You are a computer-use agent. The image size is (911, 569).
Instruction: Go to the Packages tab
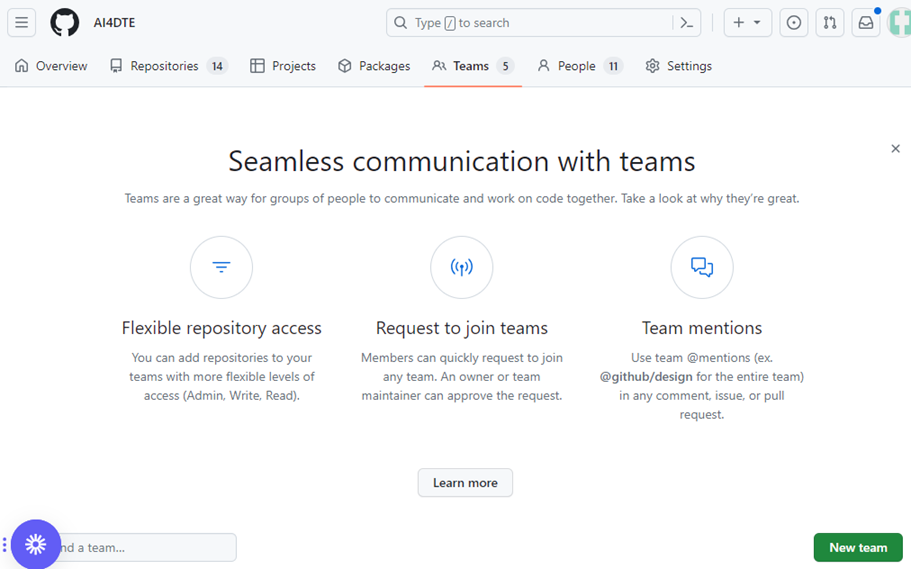pos(374,66)
